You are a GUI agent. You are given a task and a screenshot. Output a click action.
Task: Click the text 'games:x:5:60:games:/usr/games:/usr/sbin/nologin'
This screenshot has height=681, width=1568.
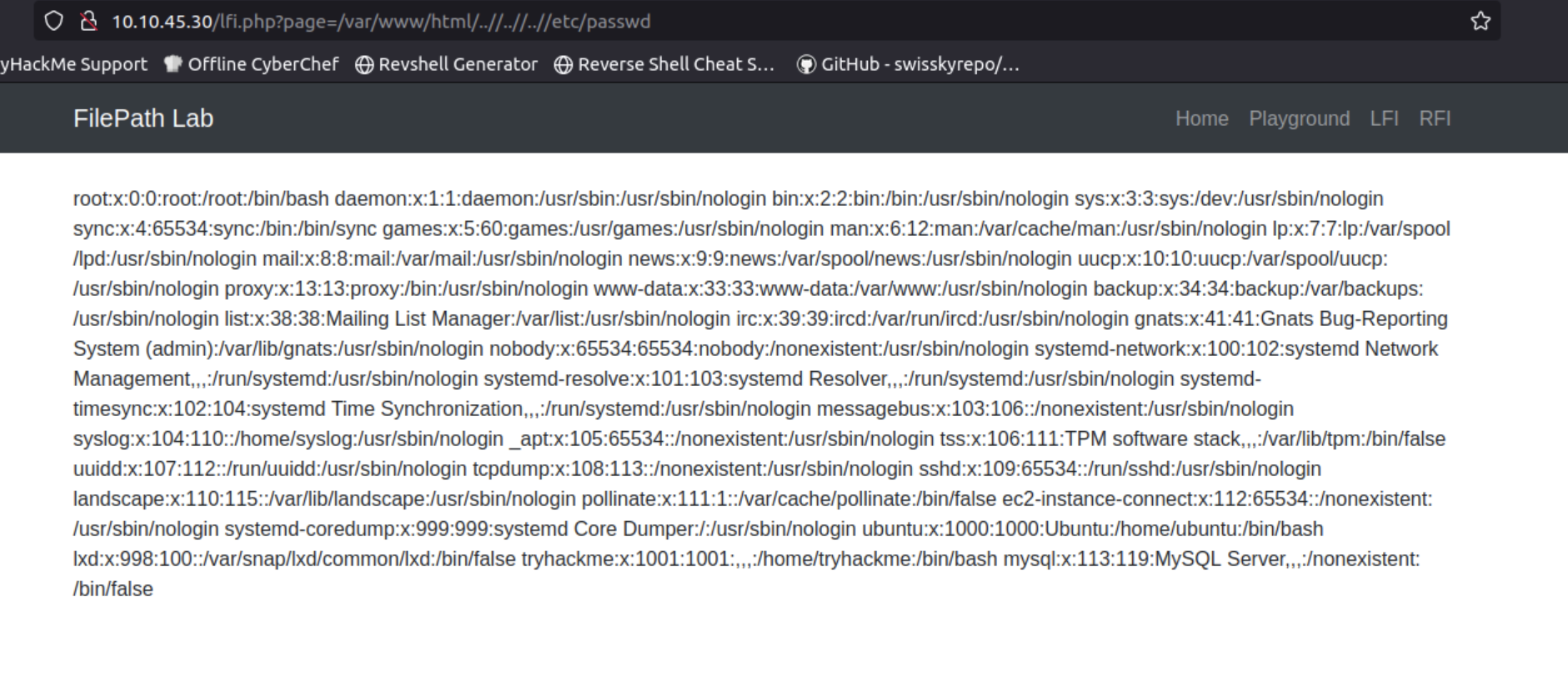click(604, 228)
